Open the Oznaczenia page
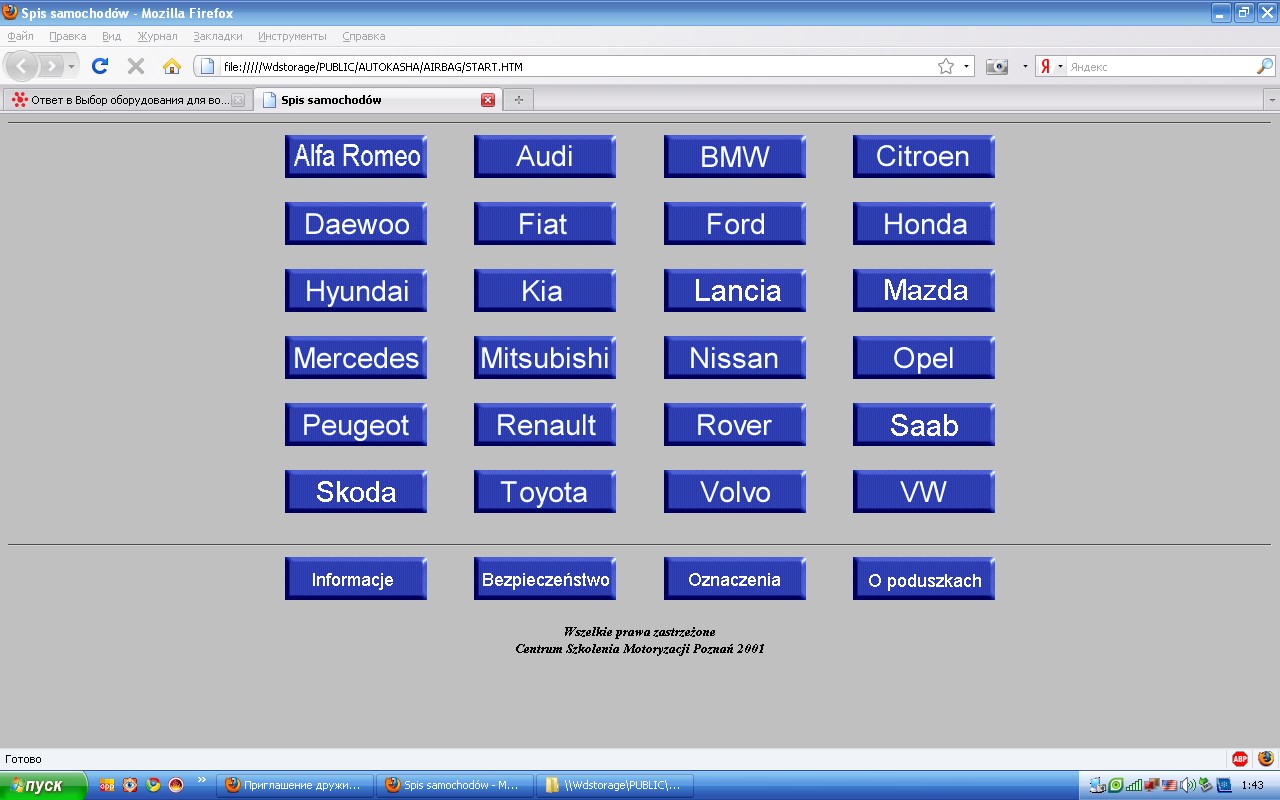The width and height of the screenshot is (1280, 800). (735, 579)
